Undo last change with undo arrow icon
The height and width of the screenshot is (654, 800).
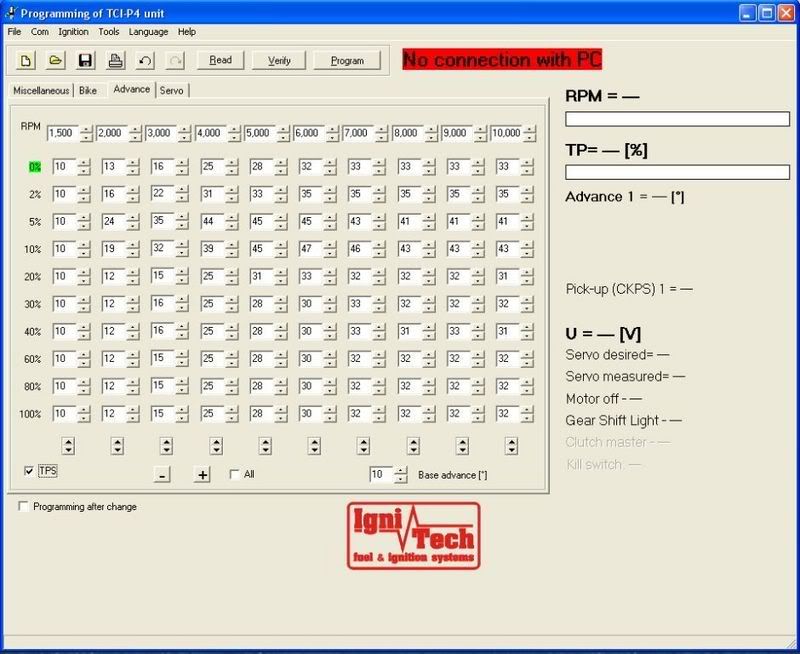145,61
